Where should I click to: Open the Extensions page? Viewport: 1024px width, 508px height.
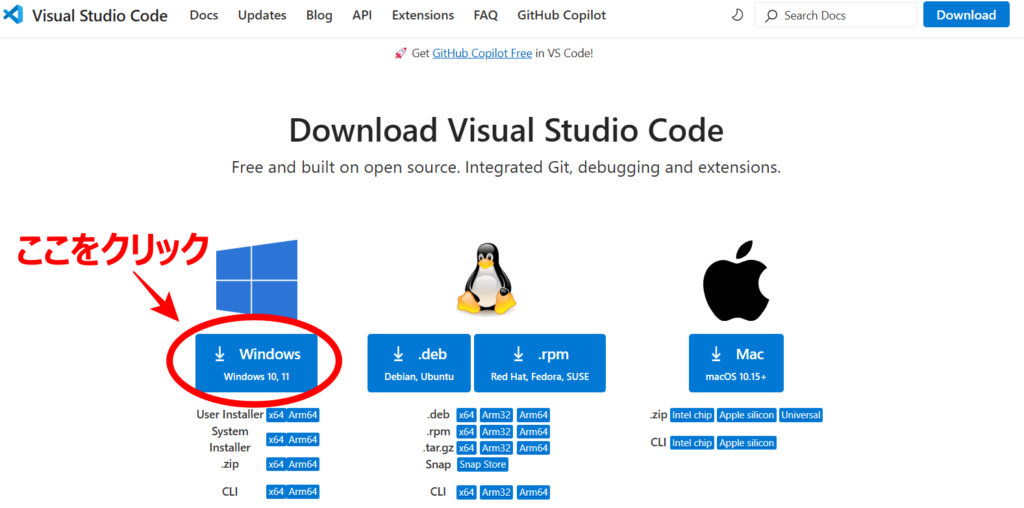[x=423, y=15]
